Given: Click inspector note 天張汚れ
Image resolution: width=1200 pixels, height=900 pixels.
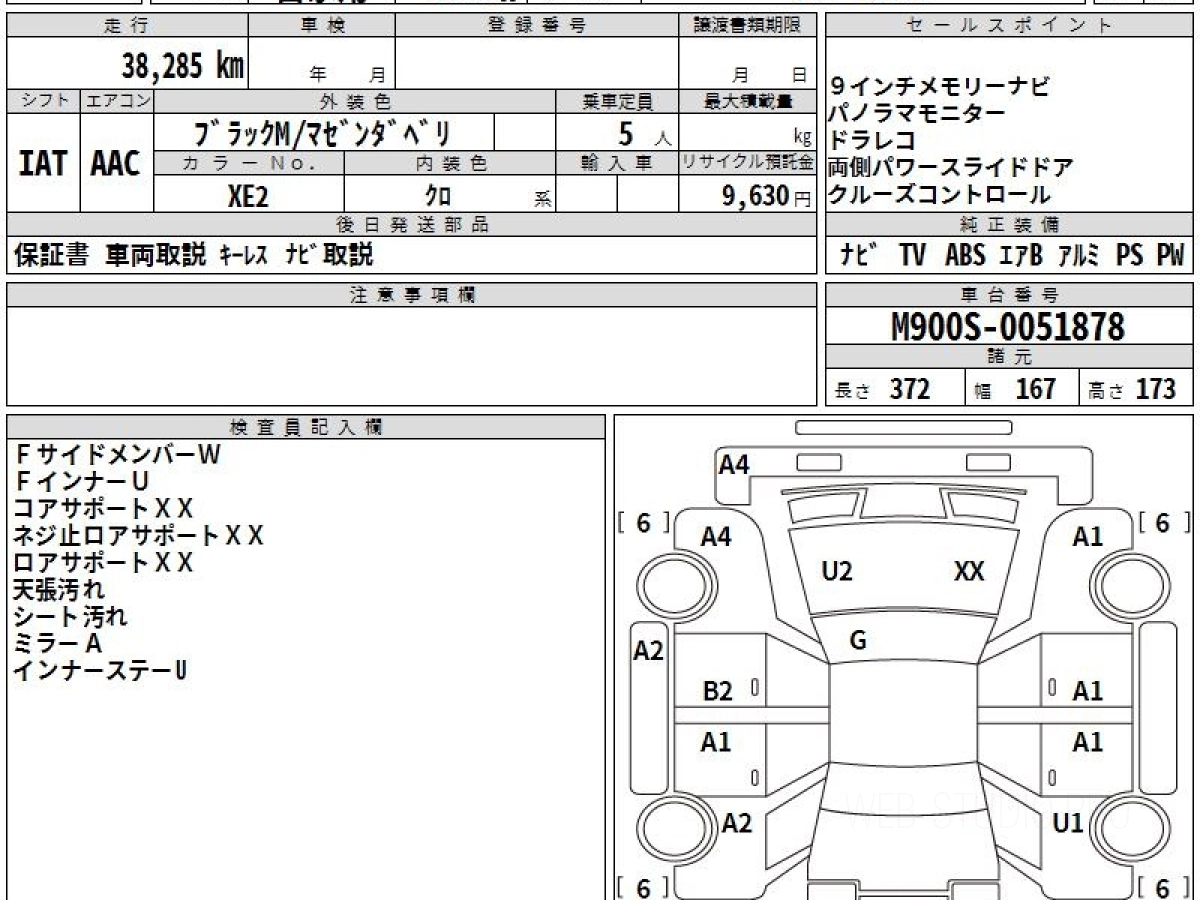Looking at the screenshot, I should [59, 590].
